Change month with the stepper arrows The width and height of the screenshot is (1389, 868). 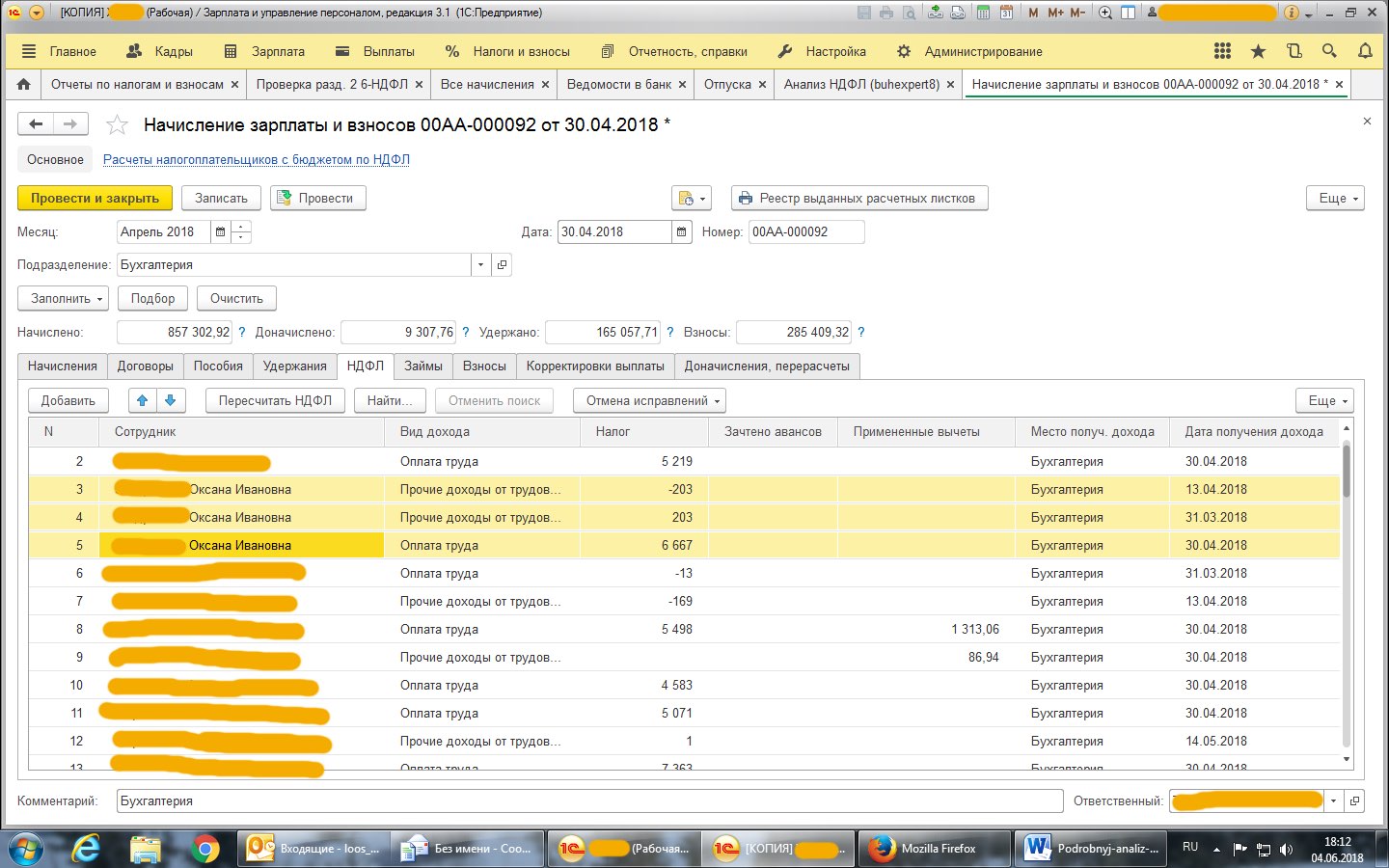241,231
